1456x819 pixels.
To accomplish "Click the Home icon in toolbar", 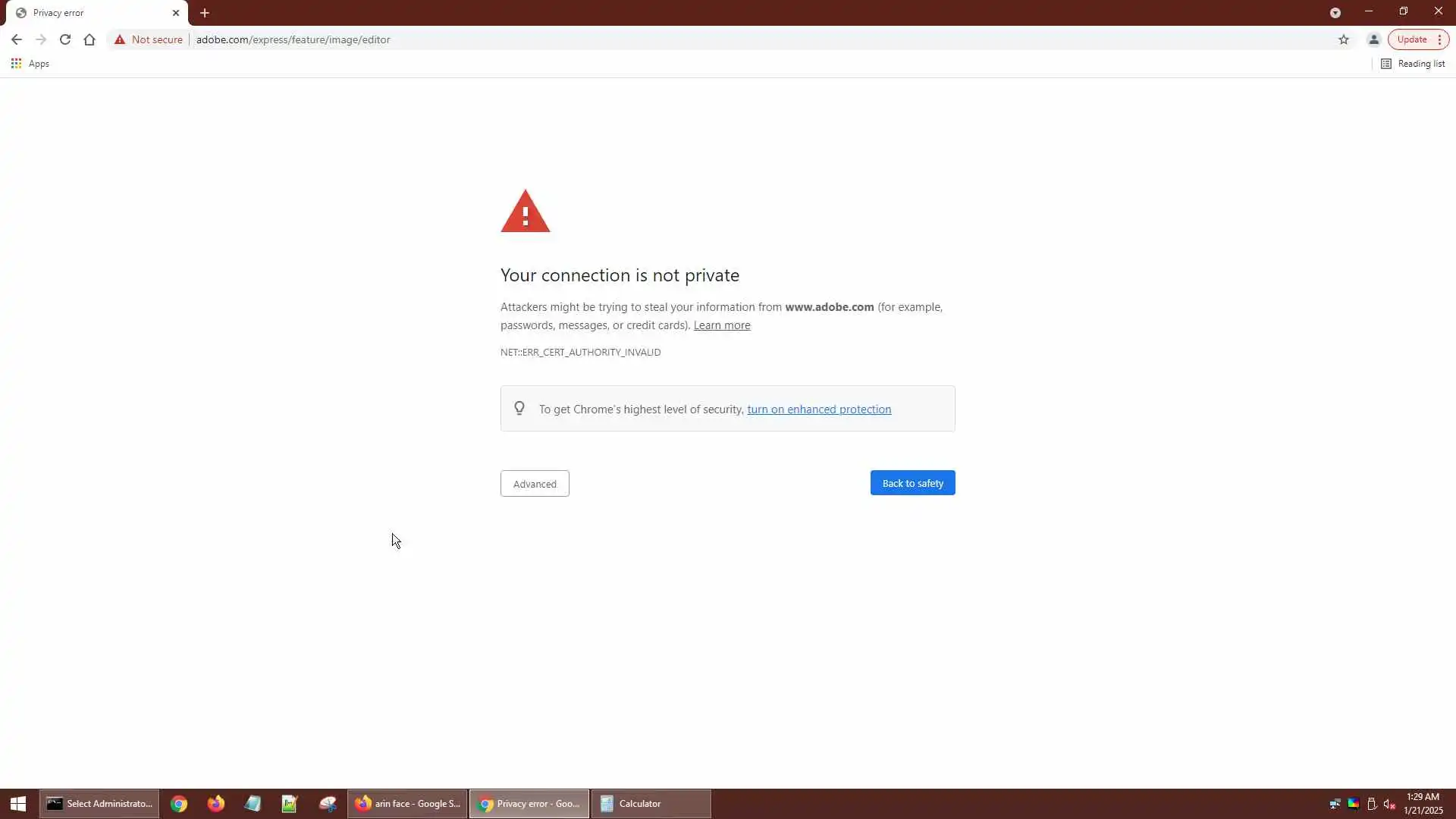I will [89, 39].
